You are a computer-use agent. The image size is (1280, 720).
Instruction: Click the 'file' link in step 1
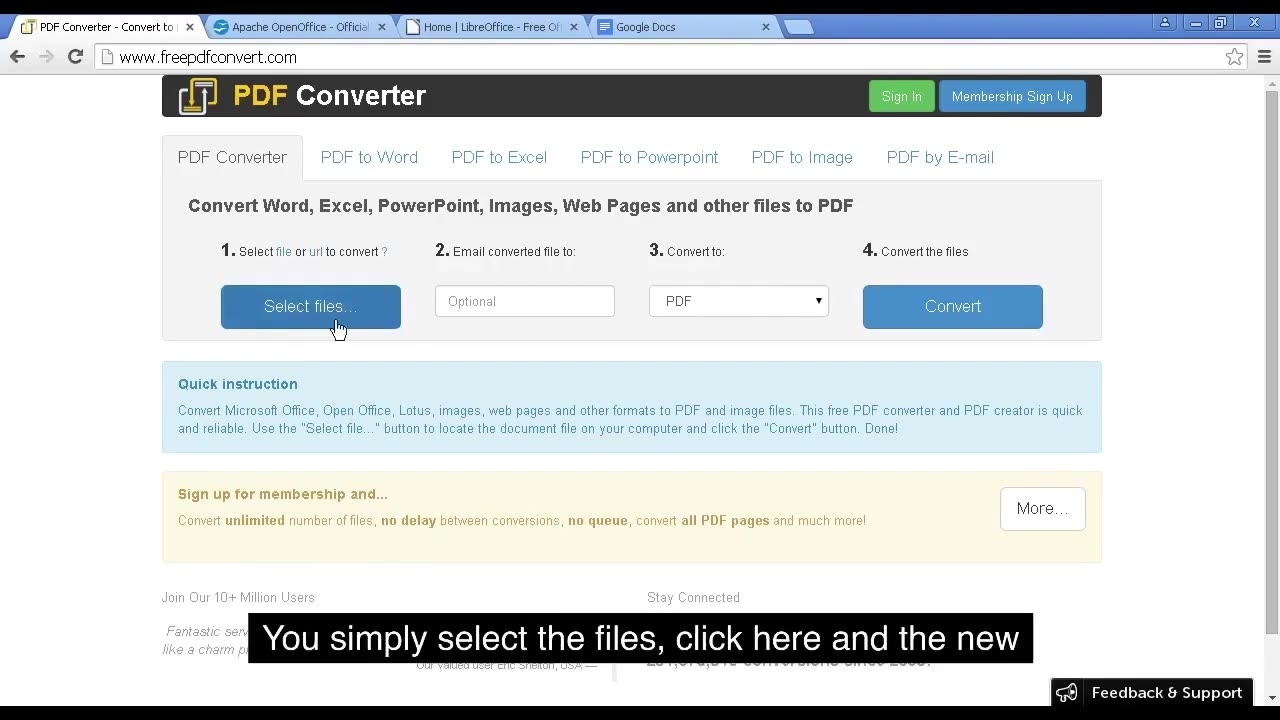(x=284, y=252)
